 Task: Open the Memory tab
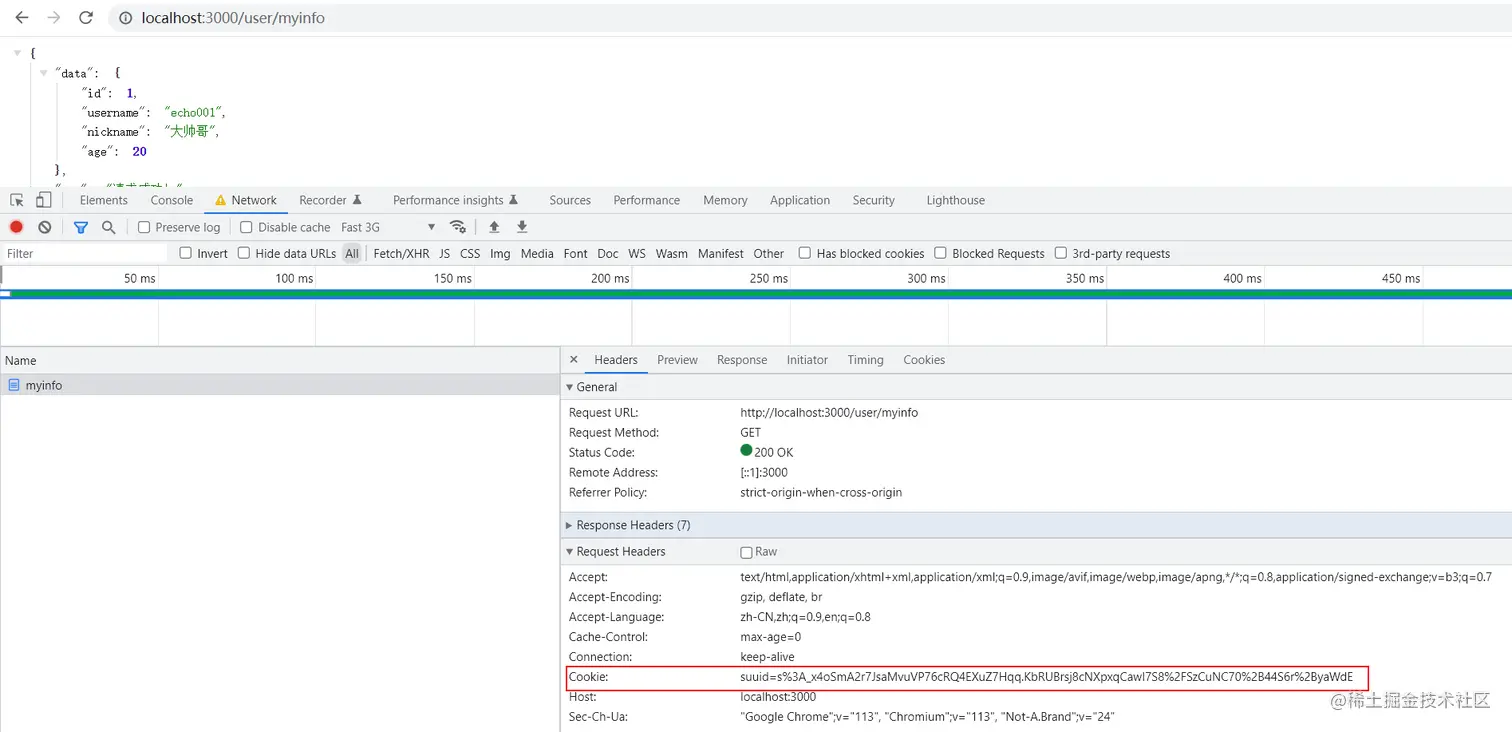click(x=725, y=200)
